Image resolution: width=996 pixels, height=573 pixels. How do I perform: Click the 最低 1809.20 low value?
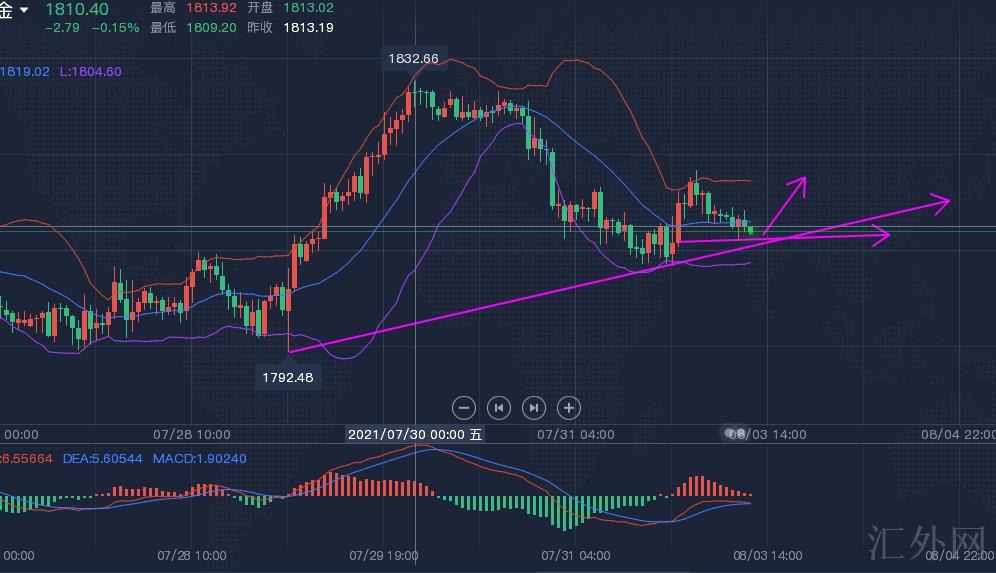(x=212, y=27)
